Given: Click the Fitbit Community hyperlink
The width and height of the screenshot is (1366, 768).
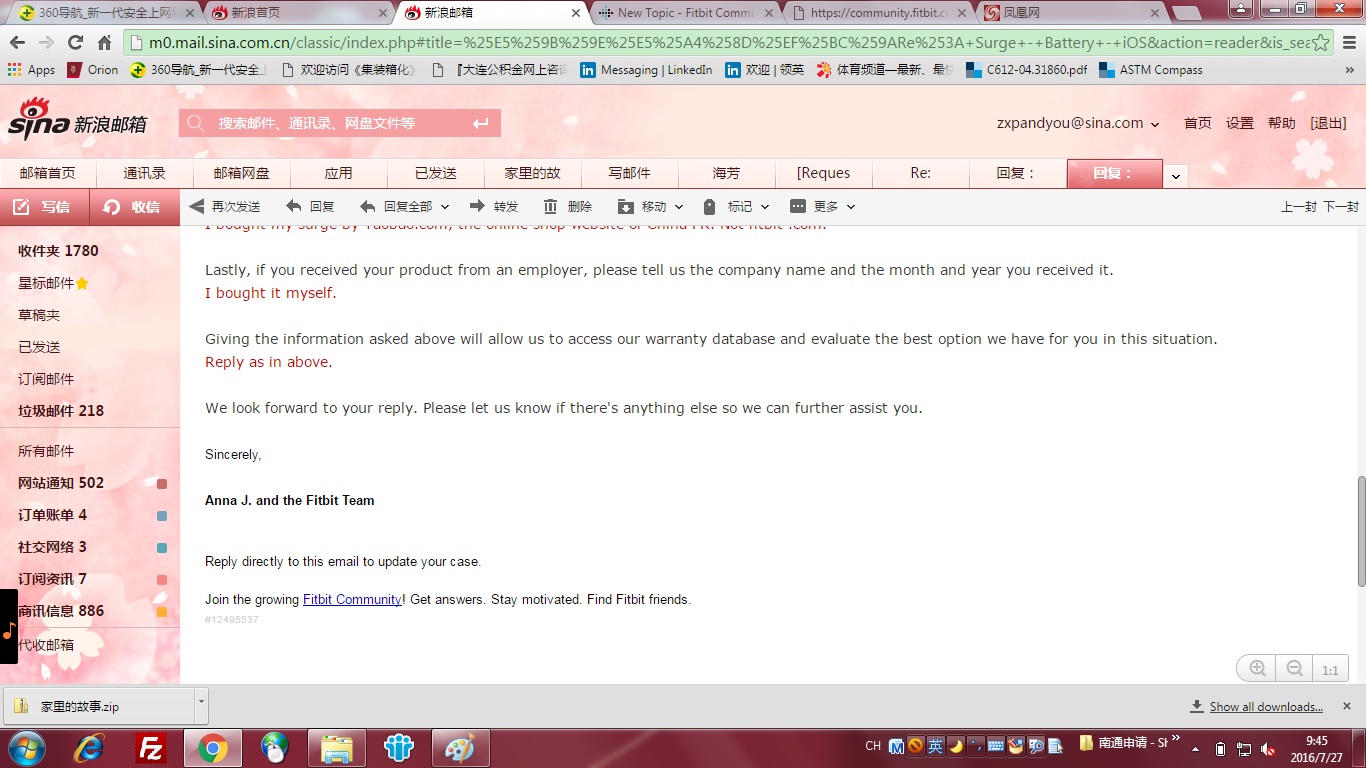Looking at the screenshot, I should (x=352, y=600).
